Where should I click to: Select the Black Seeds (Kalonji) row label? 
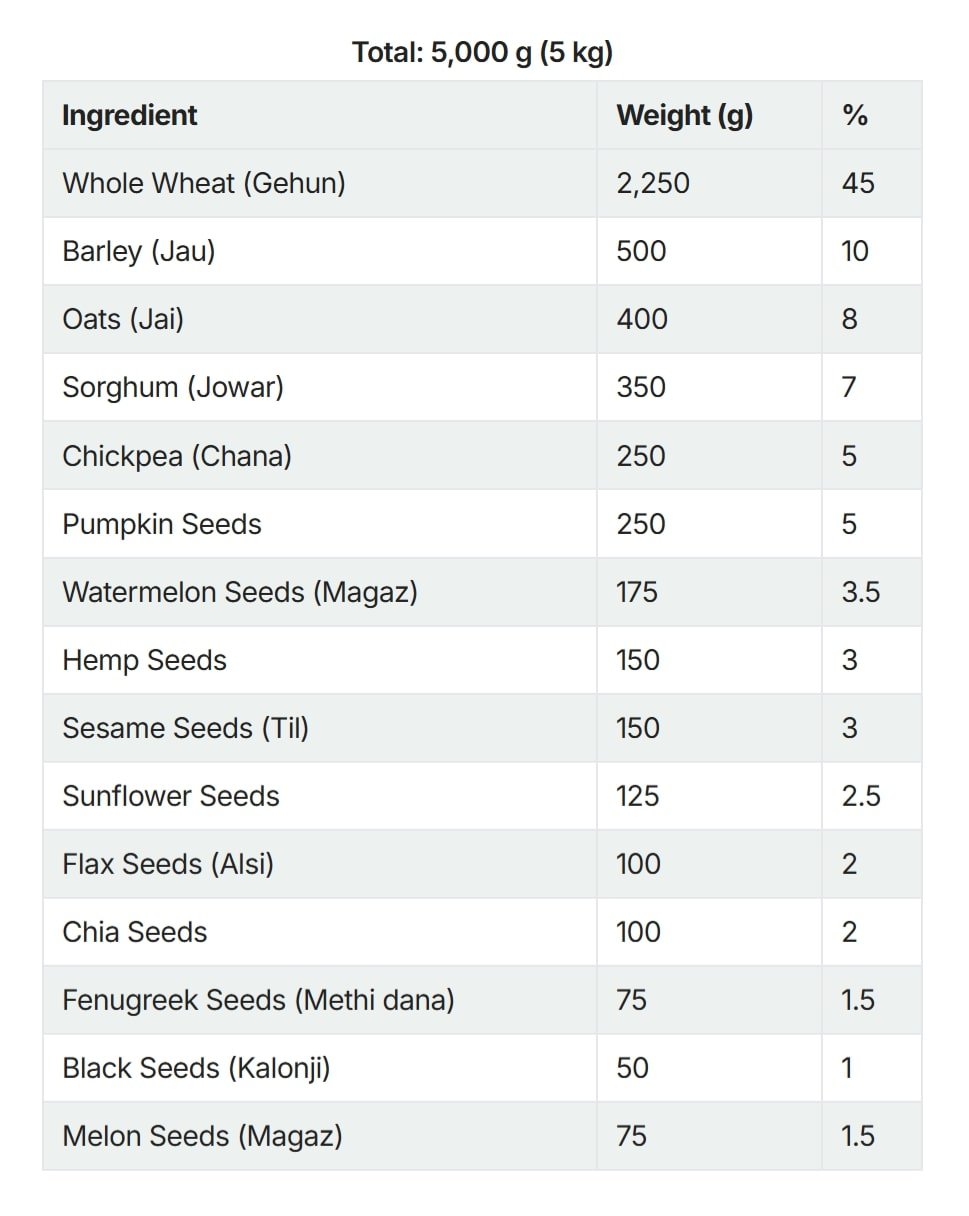click(x=196, y=1068)
